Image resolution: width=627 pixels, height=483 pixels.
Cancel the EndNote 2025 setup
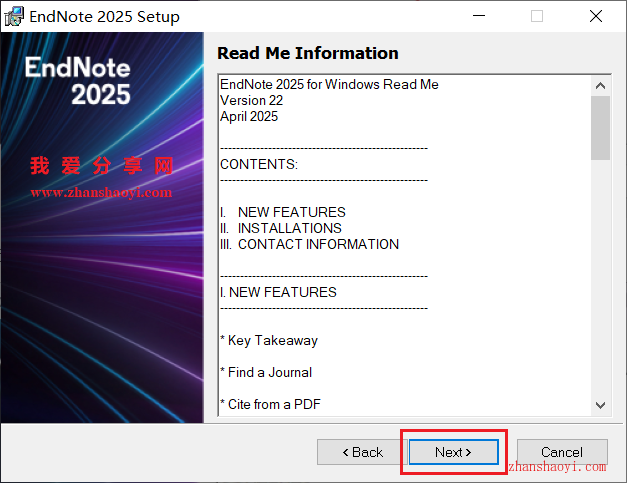click(x=562, y=452)
